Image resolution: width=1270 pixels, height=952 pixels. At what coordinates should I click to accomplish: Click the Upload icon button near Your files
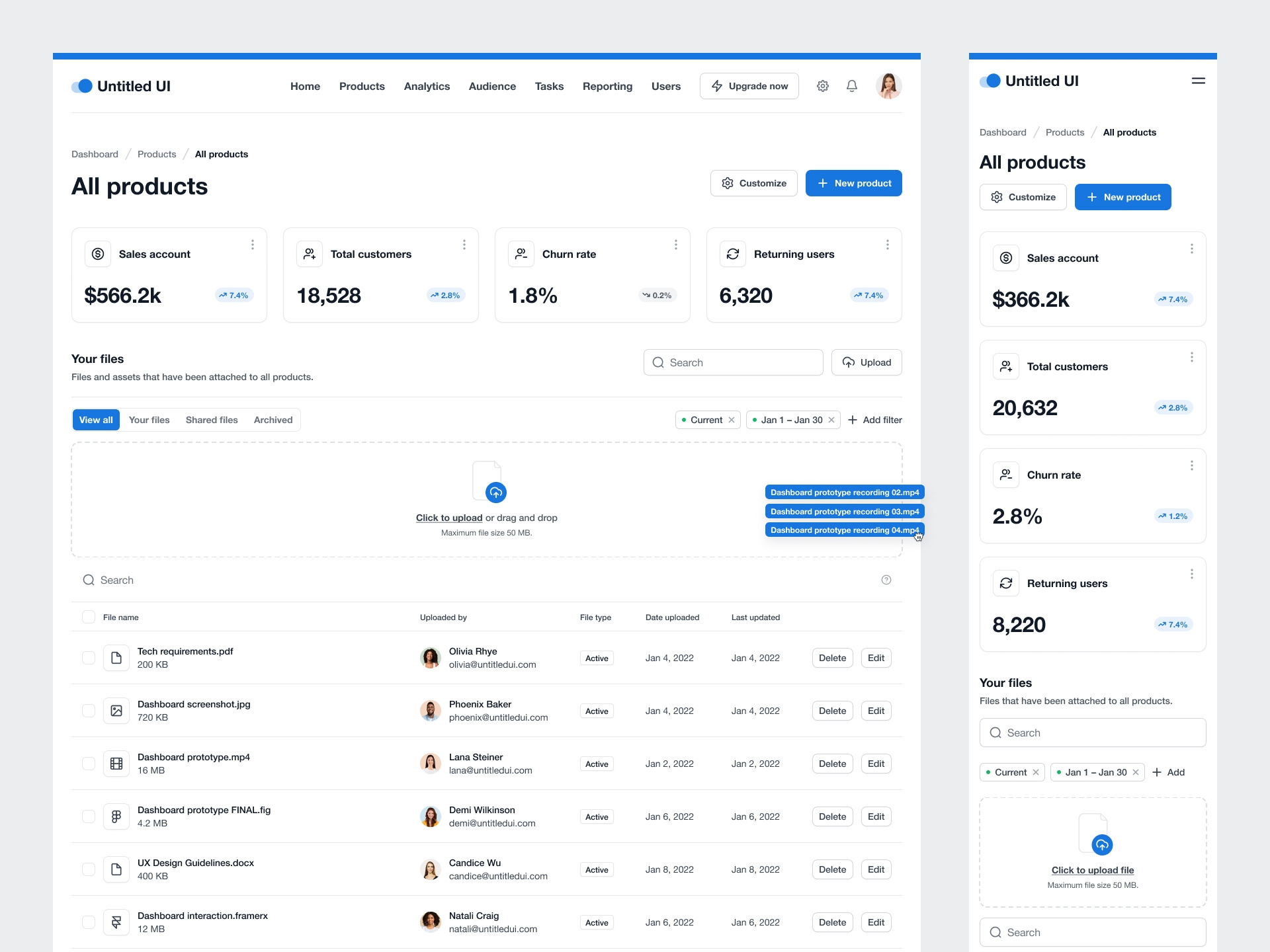867,362
